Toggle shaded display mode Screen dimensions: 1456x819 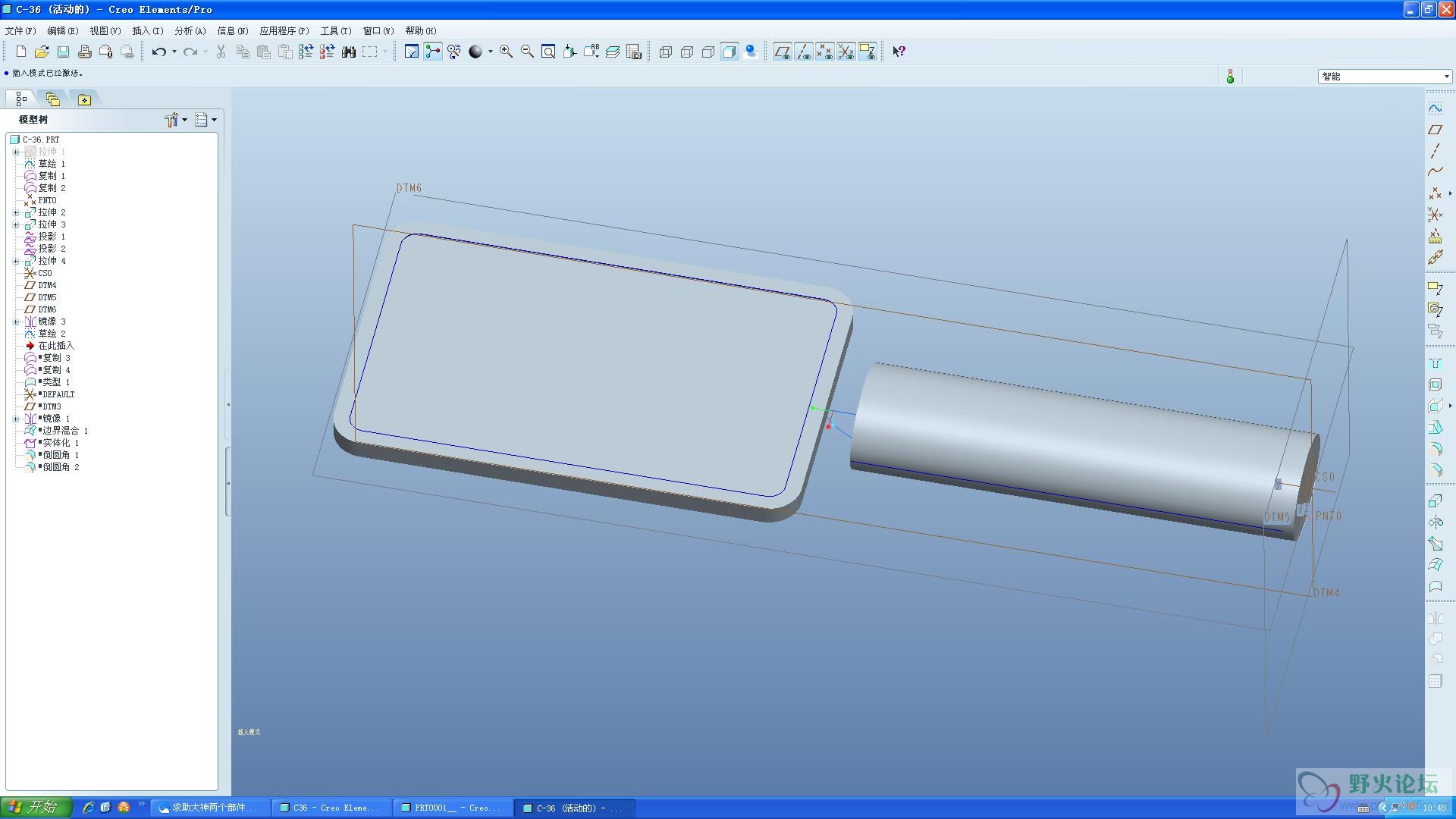click(x=730, y=52)
